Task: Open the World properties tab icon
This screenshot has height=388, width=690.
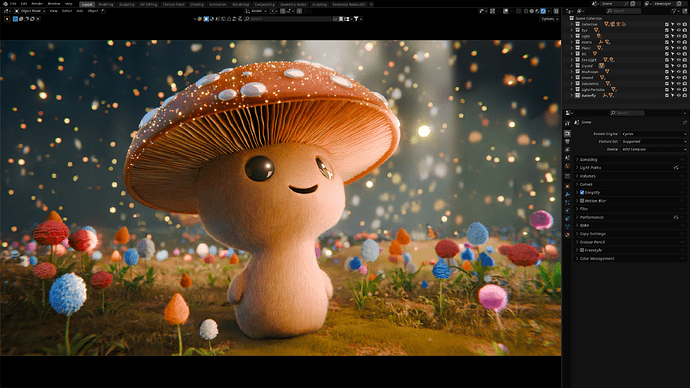Action: click(567, 166)
